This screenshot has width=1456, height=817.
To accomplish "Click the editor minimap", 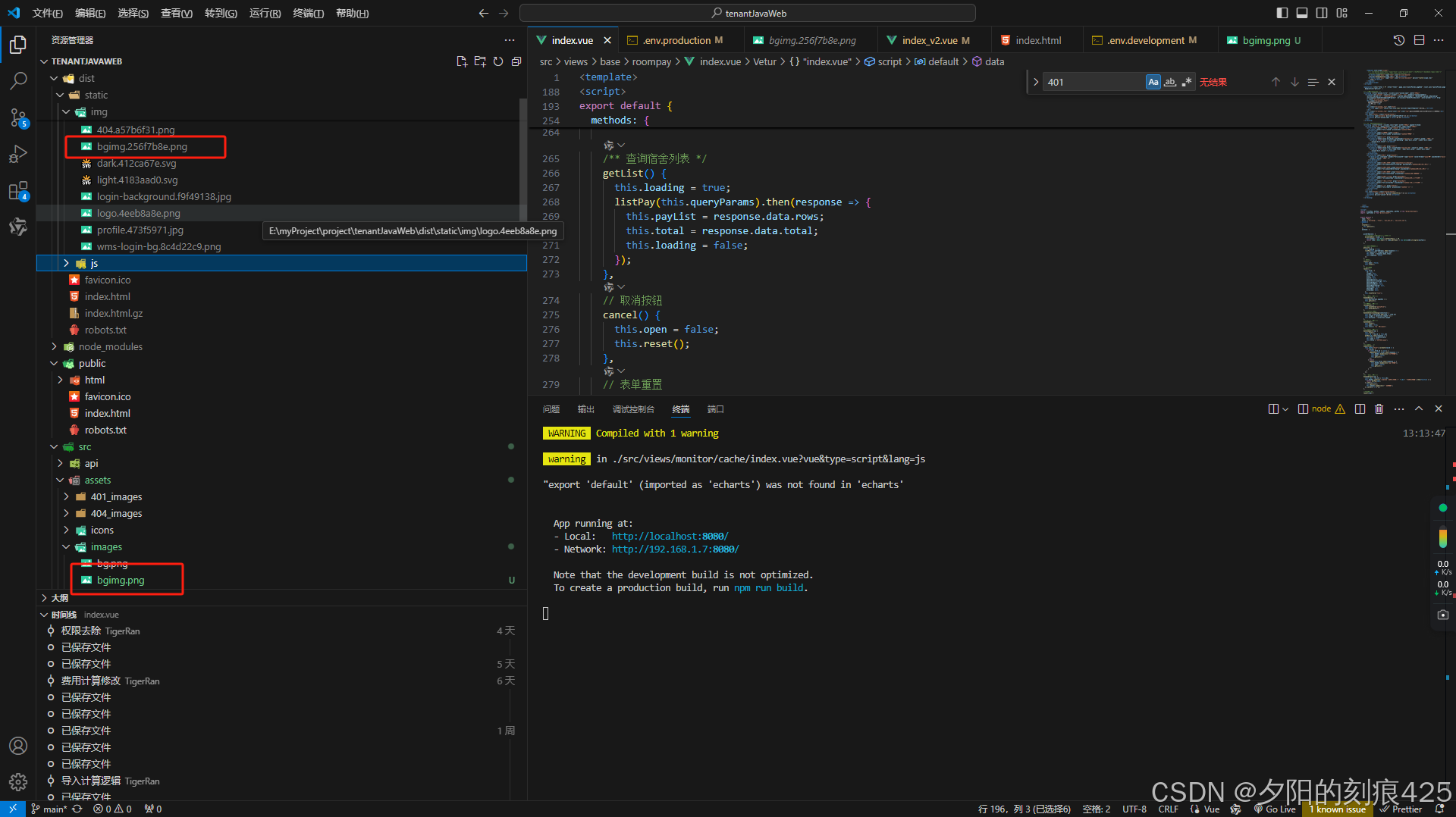I will click(1403, 231).
